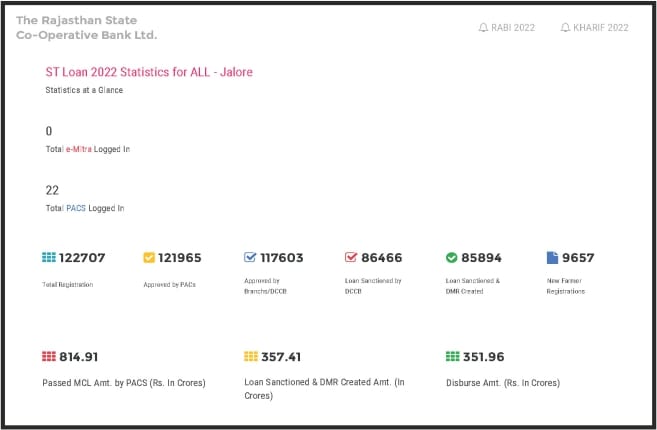
Task: Click the teal grid icon for Total Registration
Action: (49, 258)
